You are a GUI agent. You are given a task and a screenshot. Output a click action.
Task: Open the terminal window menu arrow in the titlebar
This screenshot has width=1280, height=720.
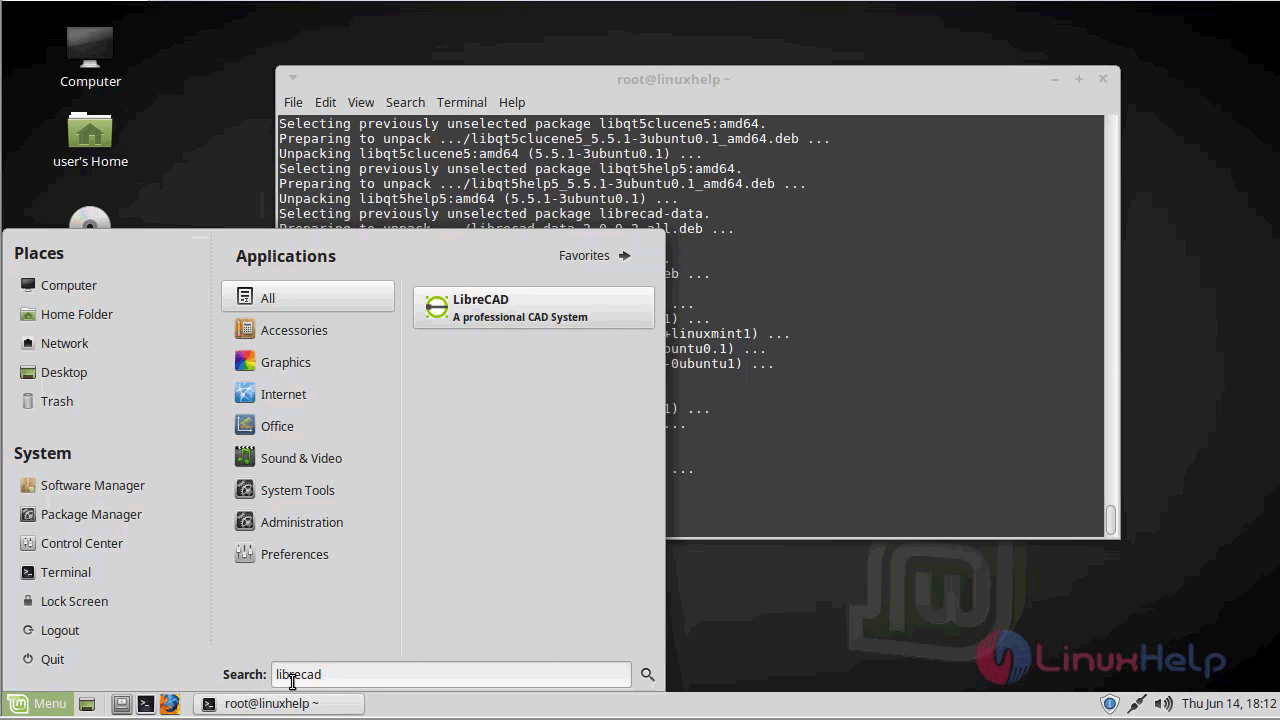point(293,78)
